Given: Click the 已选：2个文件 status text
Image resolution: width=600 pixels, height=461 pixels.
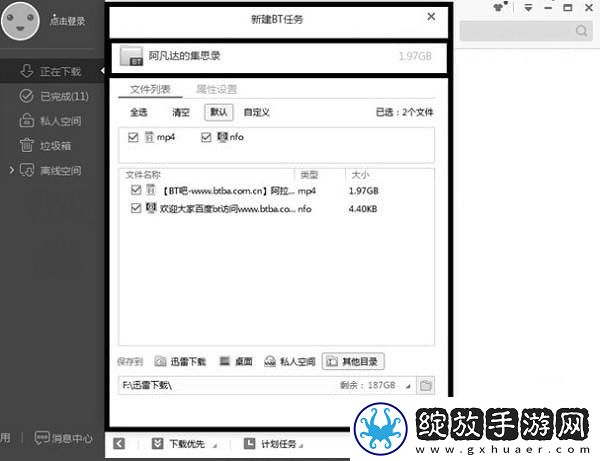Looking at the screenshot, I should pyautogui.click(x=404, y=112).
